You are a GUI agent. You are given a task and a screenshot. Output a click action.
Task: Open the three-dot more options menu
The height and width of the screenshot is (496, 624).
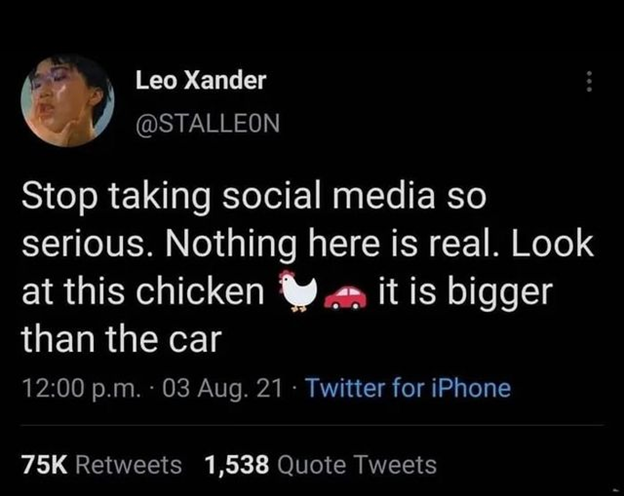590,82
